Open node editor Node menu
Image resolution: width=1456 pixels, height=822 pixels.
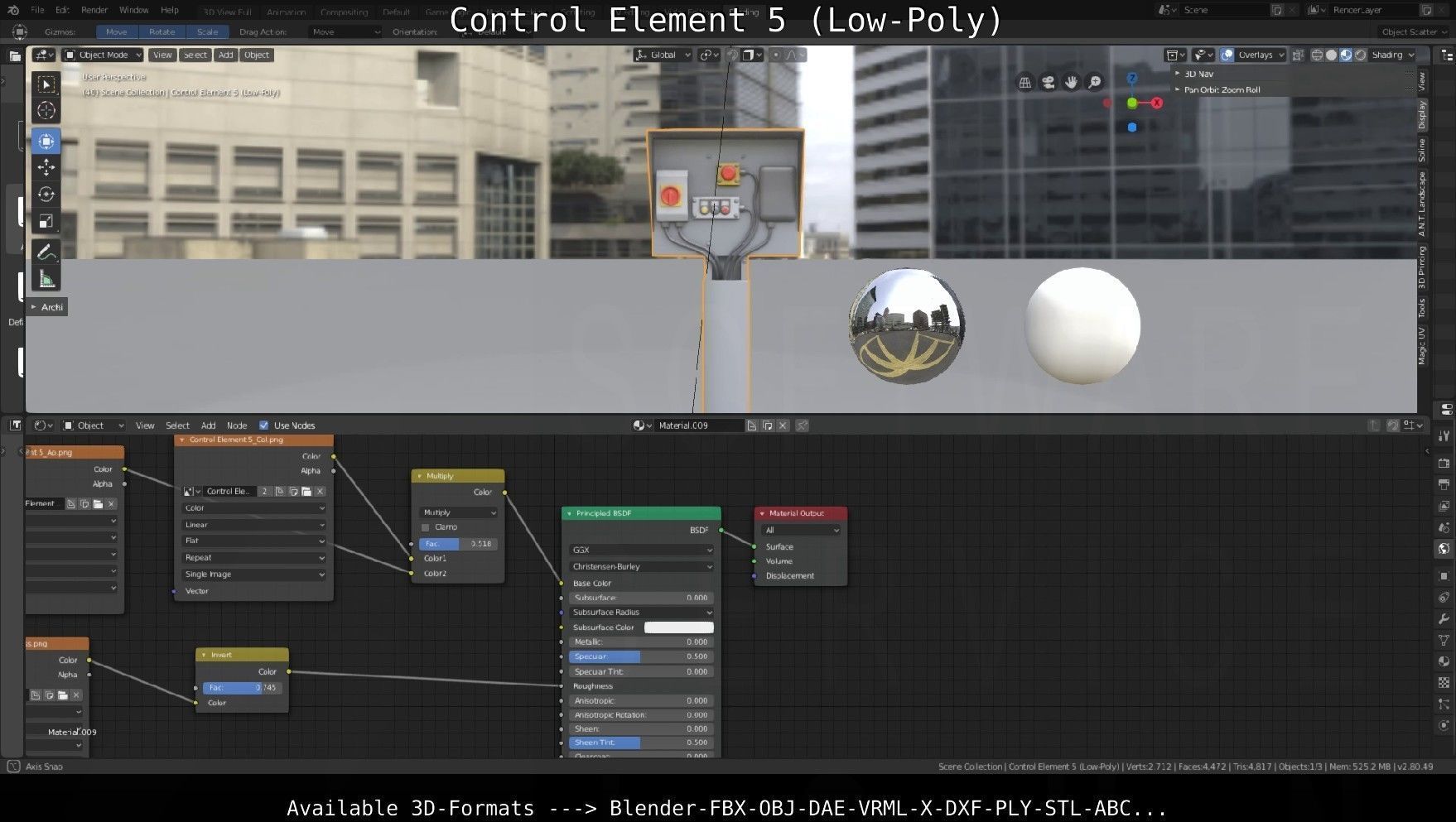(237, 425)
